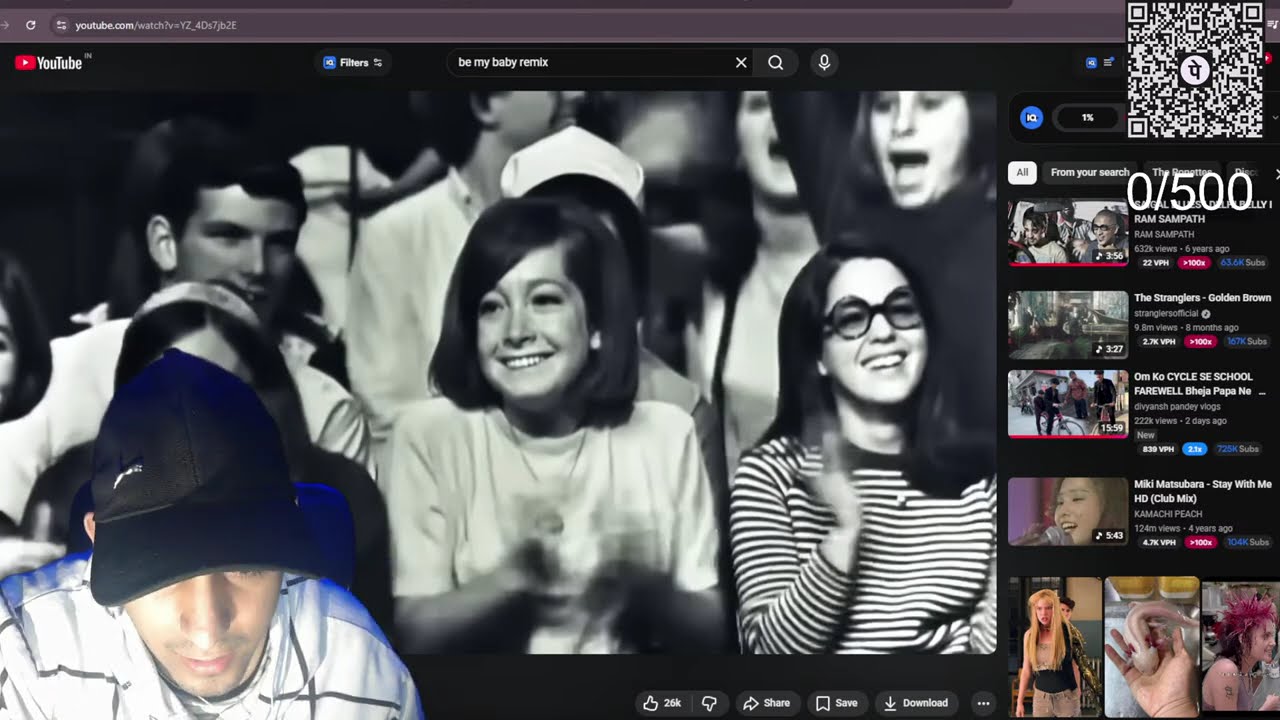Click the 2.7K VPH badge

(x=1158, y=342)
